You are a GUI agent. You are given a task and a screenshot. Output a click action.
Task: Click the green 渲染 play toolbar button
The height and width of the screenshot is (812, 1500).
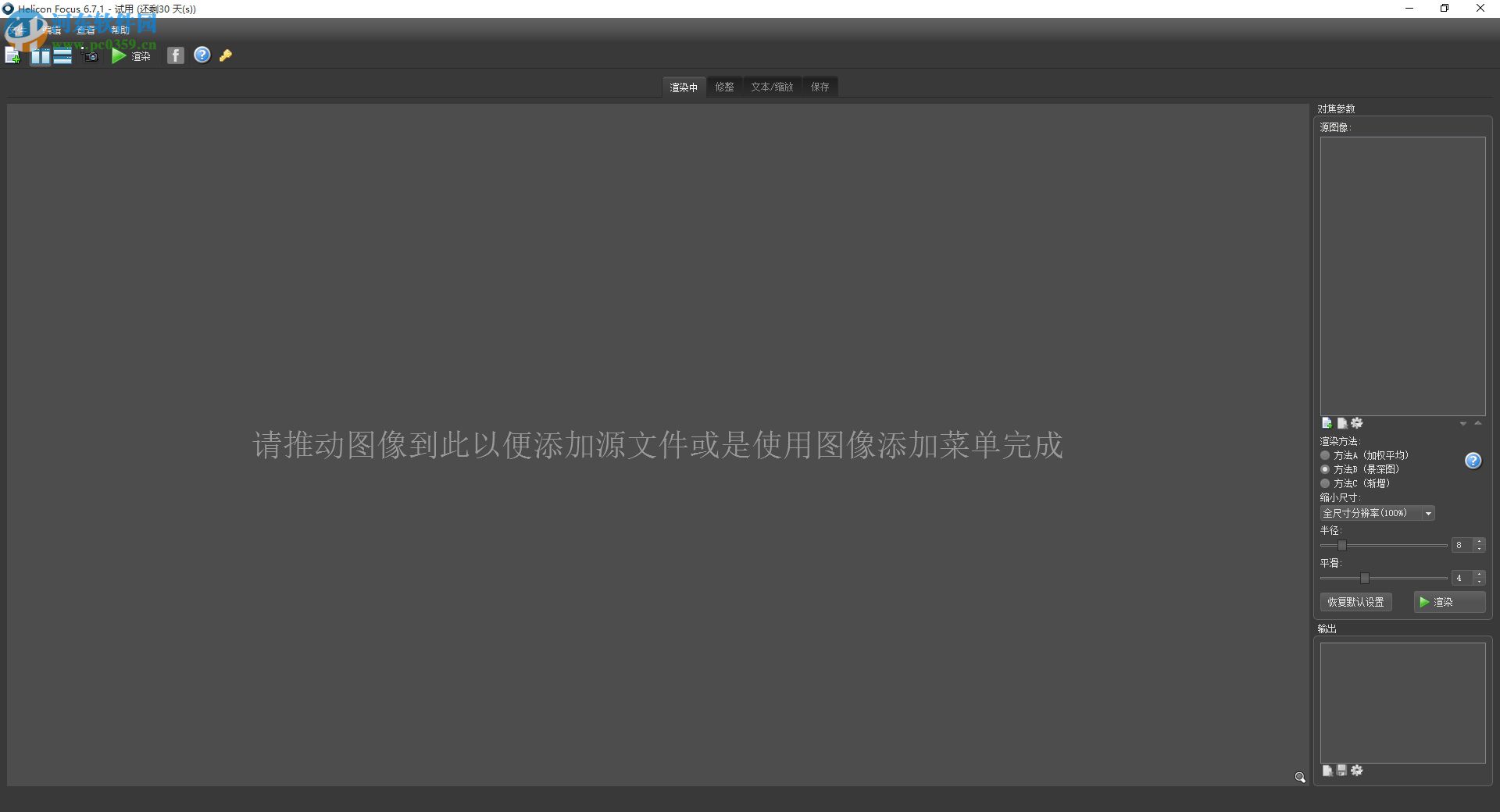(x=130, y=56)
